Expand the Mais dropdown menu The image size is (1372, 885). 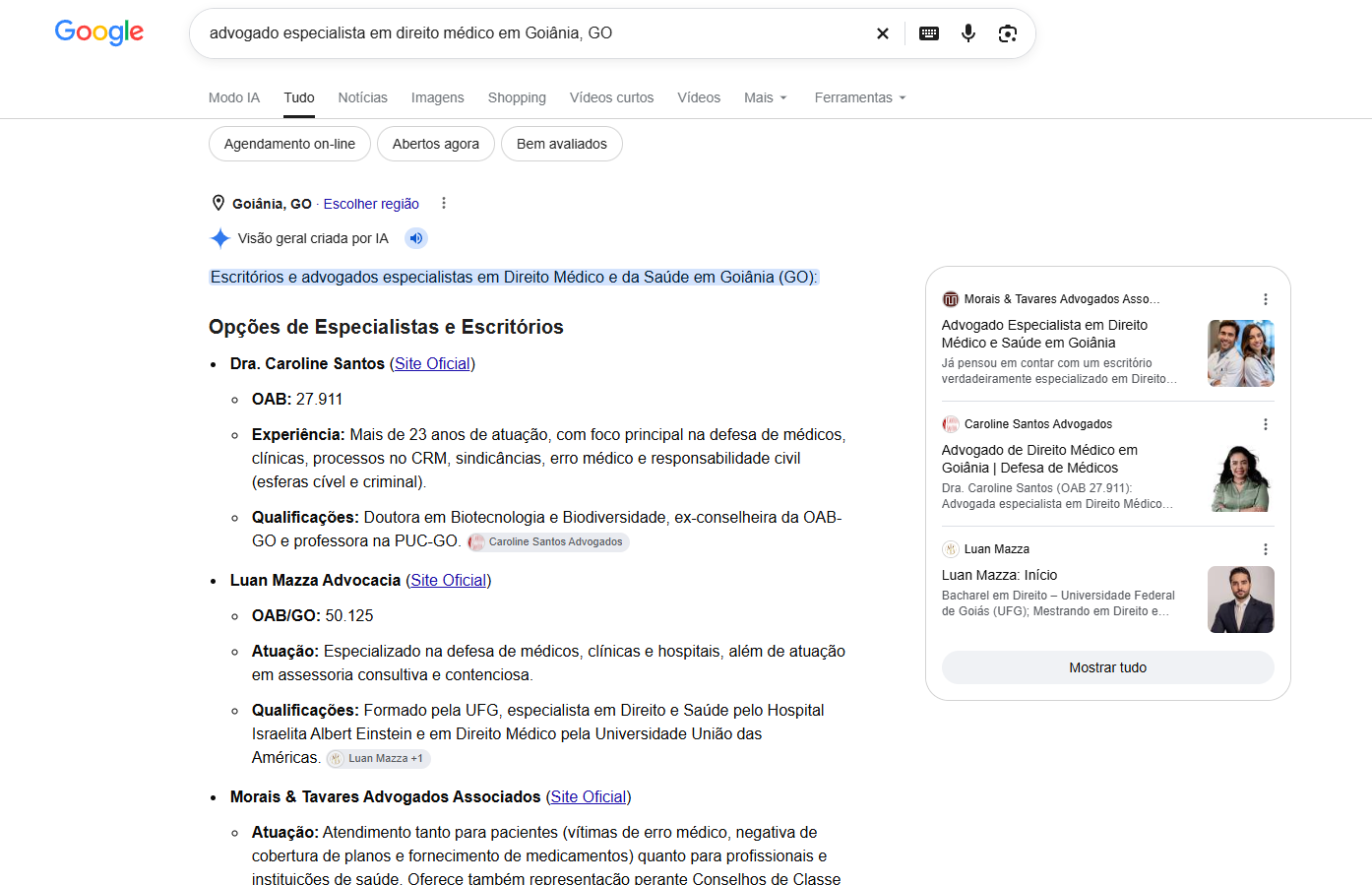click(x=766, y=97)
